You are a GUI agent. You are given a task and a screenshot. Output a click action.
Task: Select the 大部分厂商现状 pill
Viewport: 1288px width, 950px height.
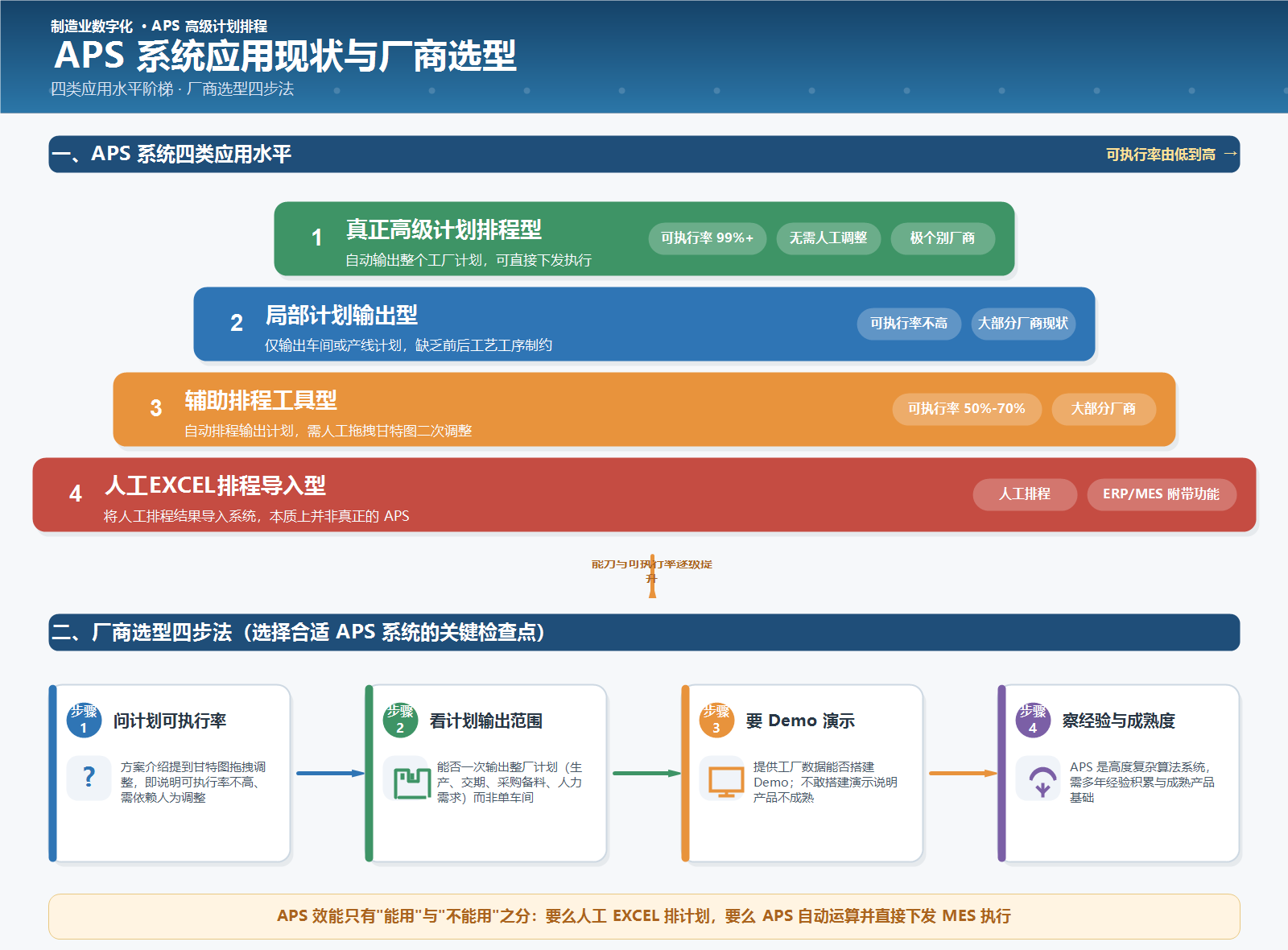[1023, 324]
